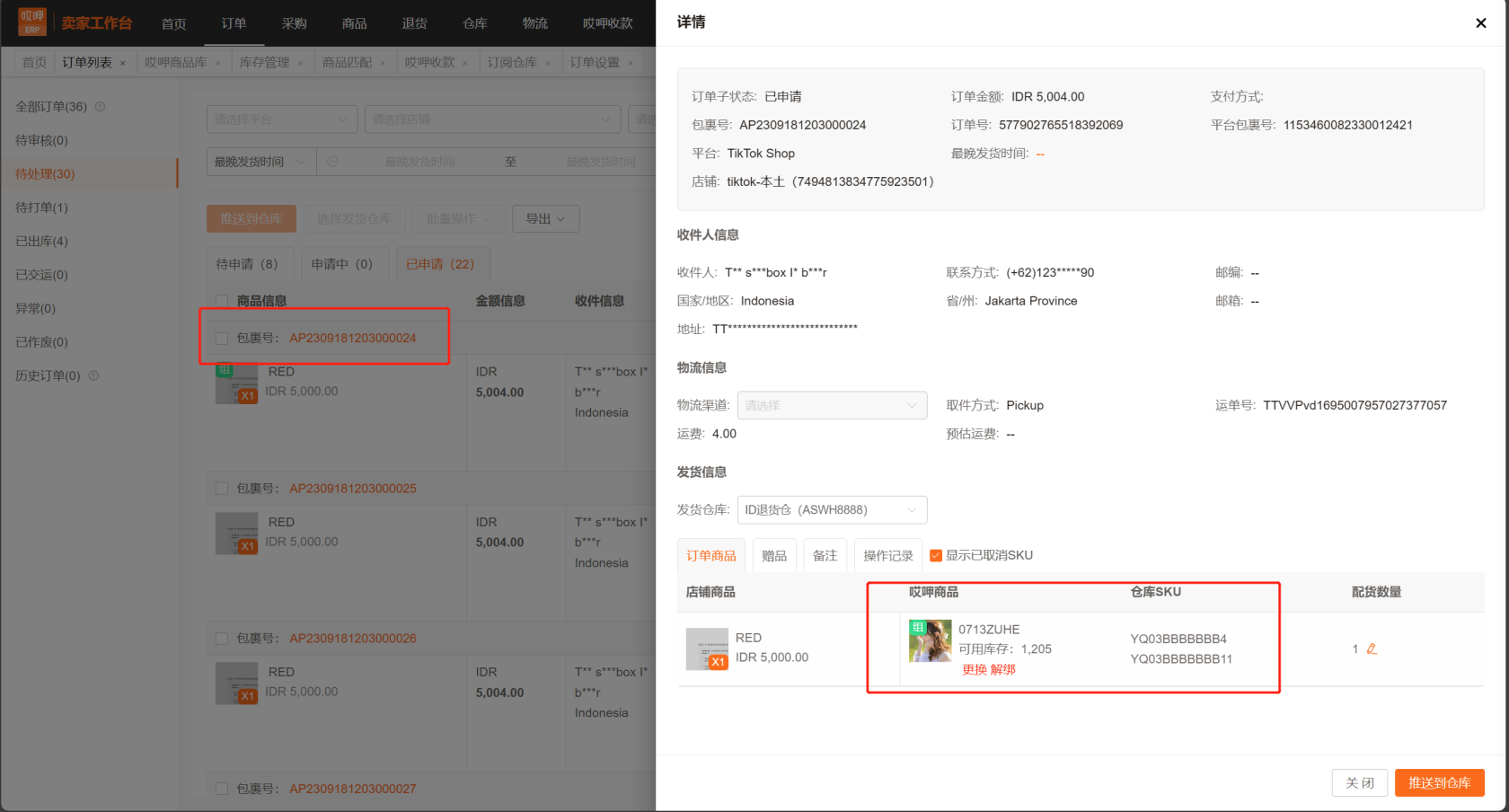Open the 物流 top menu
The image size is (1509, 812).
(x=534, y=23)
